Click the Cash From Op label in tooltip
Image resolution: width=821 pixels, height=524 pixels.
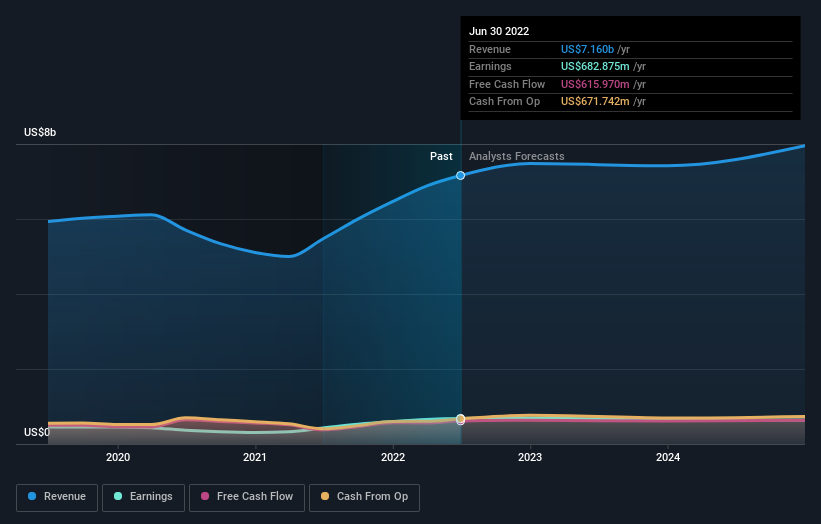(x=504, y=102)
